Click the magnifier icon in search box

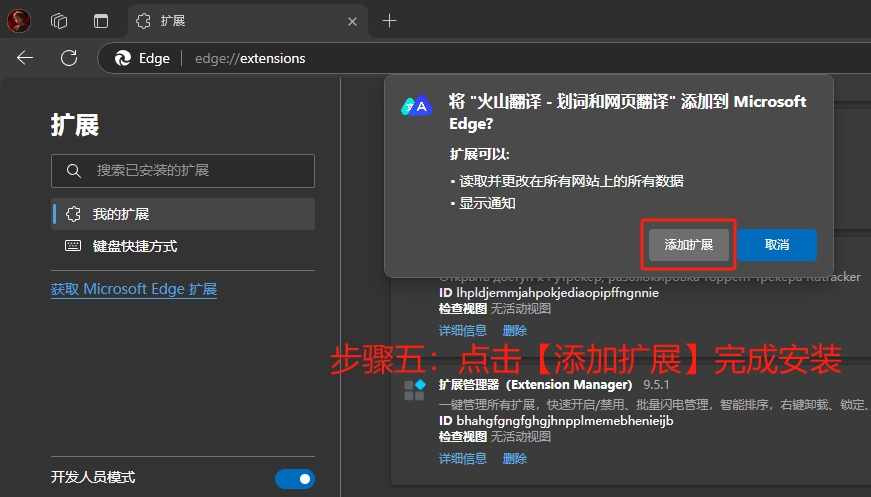(x=73, y=170)
